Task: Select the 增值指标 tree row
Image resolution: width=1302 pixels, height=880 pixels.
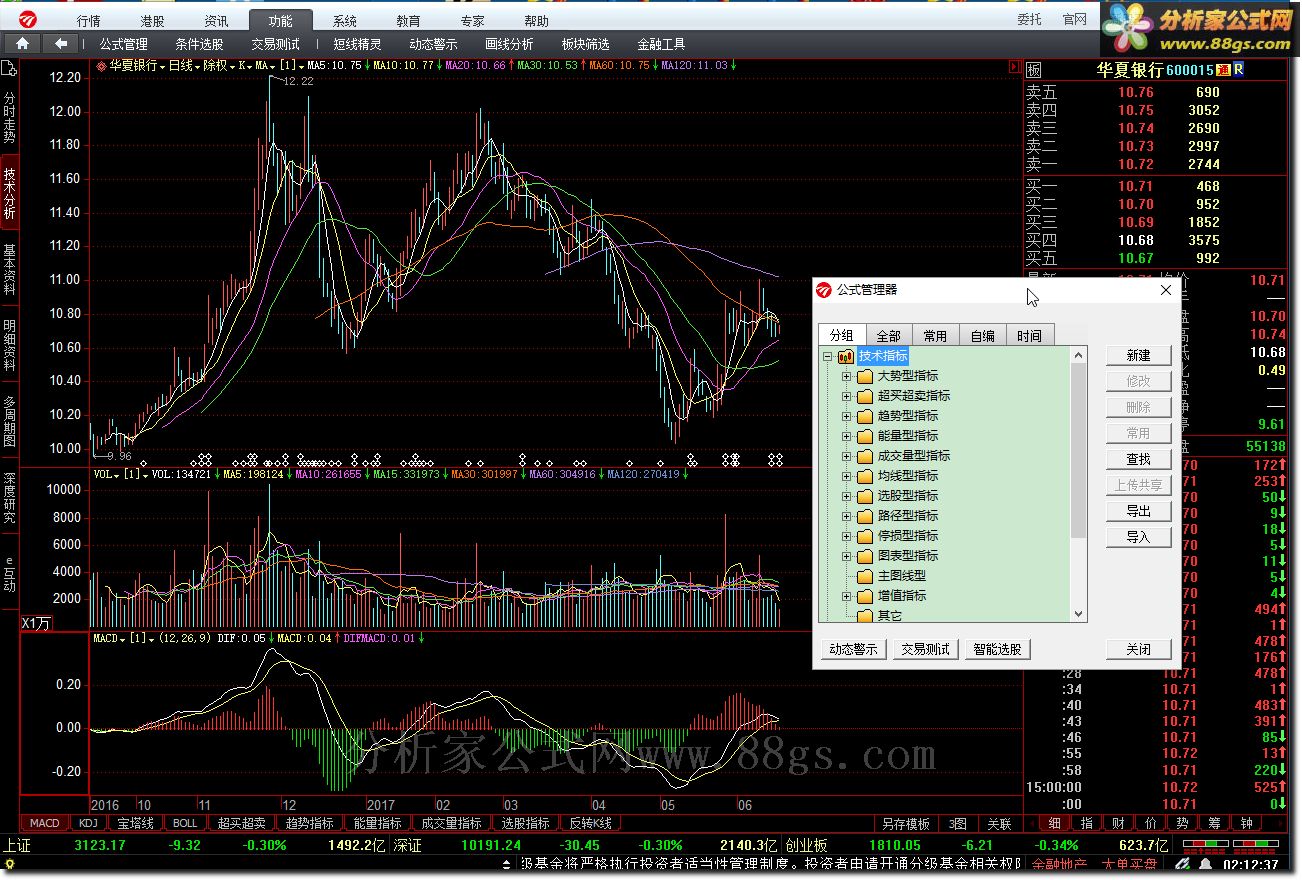Action: pyautogui.click(x=902, y=596)
